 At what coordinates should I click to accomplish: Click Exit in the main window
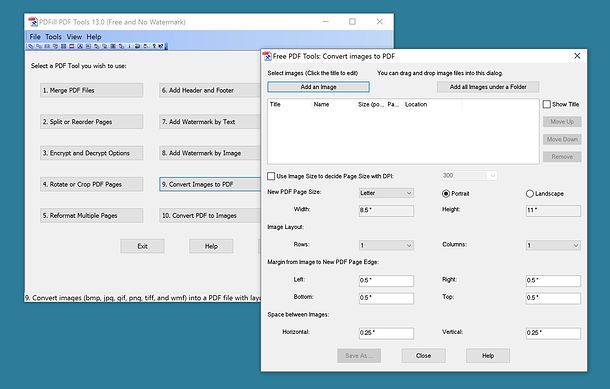(142, 246)
